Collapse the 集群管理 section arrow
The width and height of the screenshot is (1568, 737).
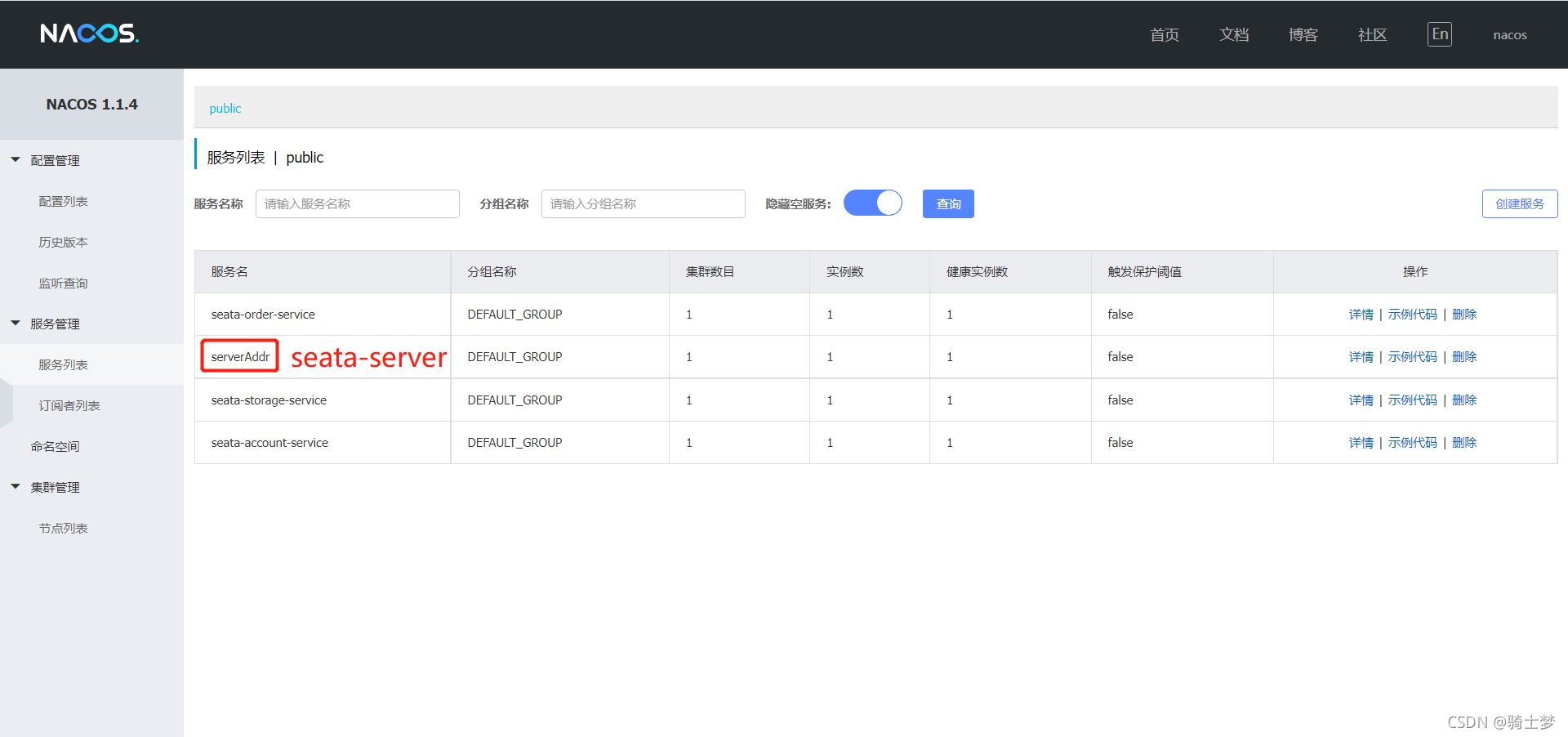[x=16, y=487]
